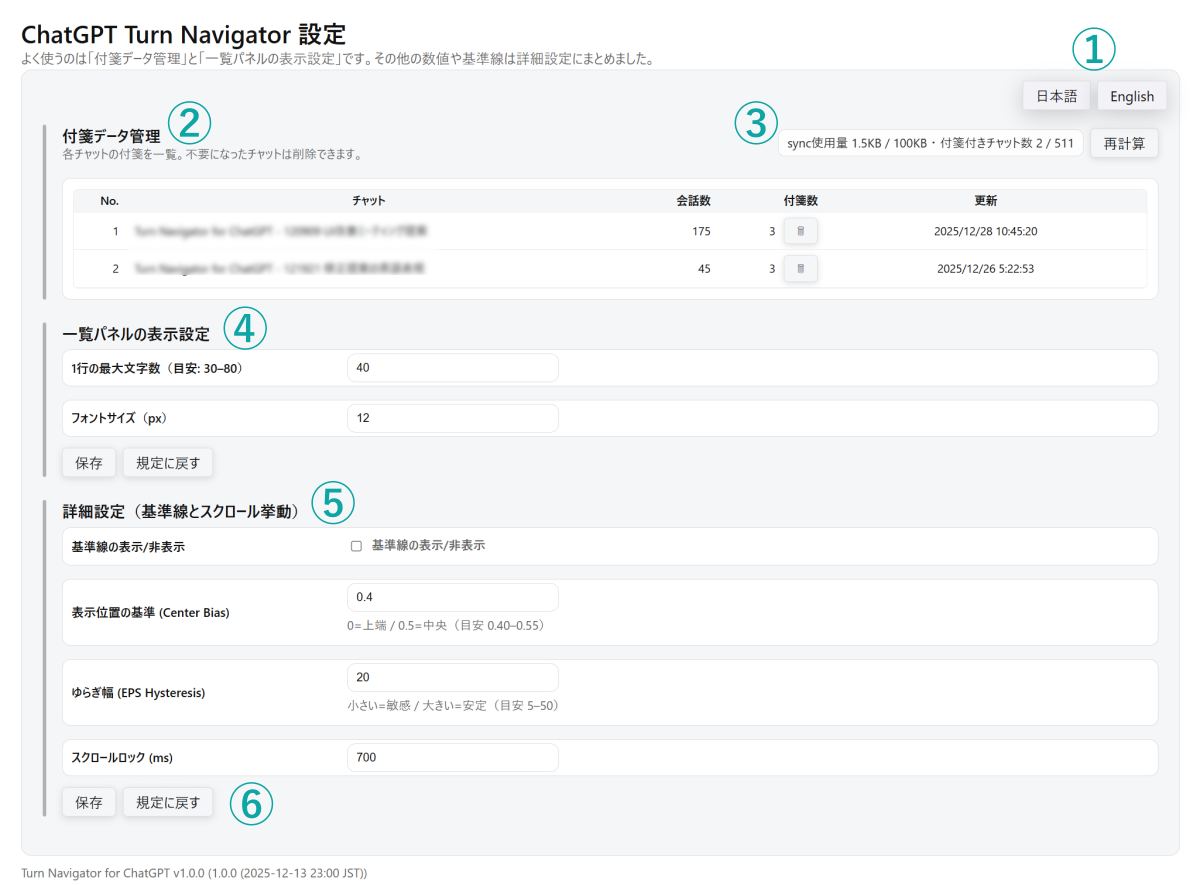Viewport: 1200px width, 885px height.
Task: Click trash icon in chat No. 2 row
Action: 800,268
